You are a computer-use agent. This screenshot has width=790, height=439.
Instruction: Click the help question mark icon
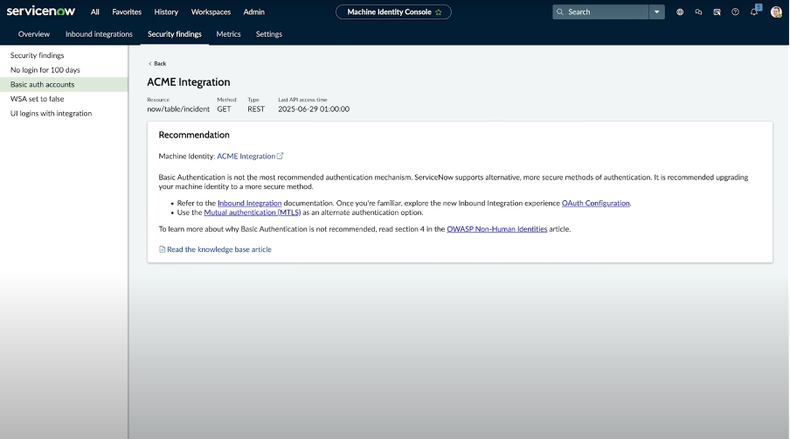pos(735,12)
